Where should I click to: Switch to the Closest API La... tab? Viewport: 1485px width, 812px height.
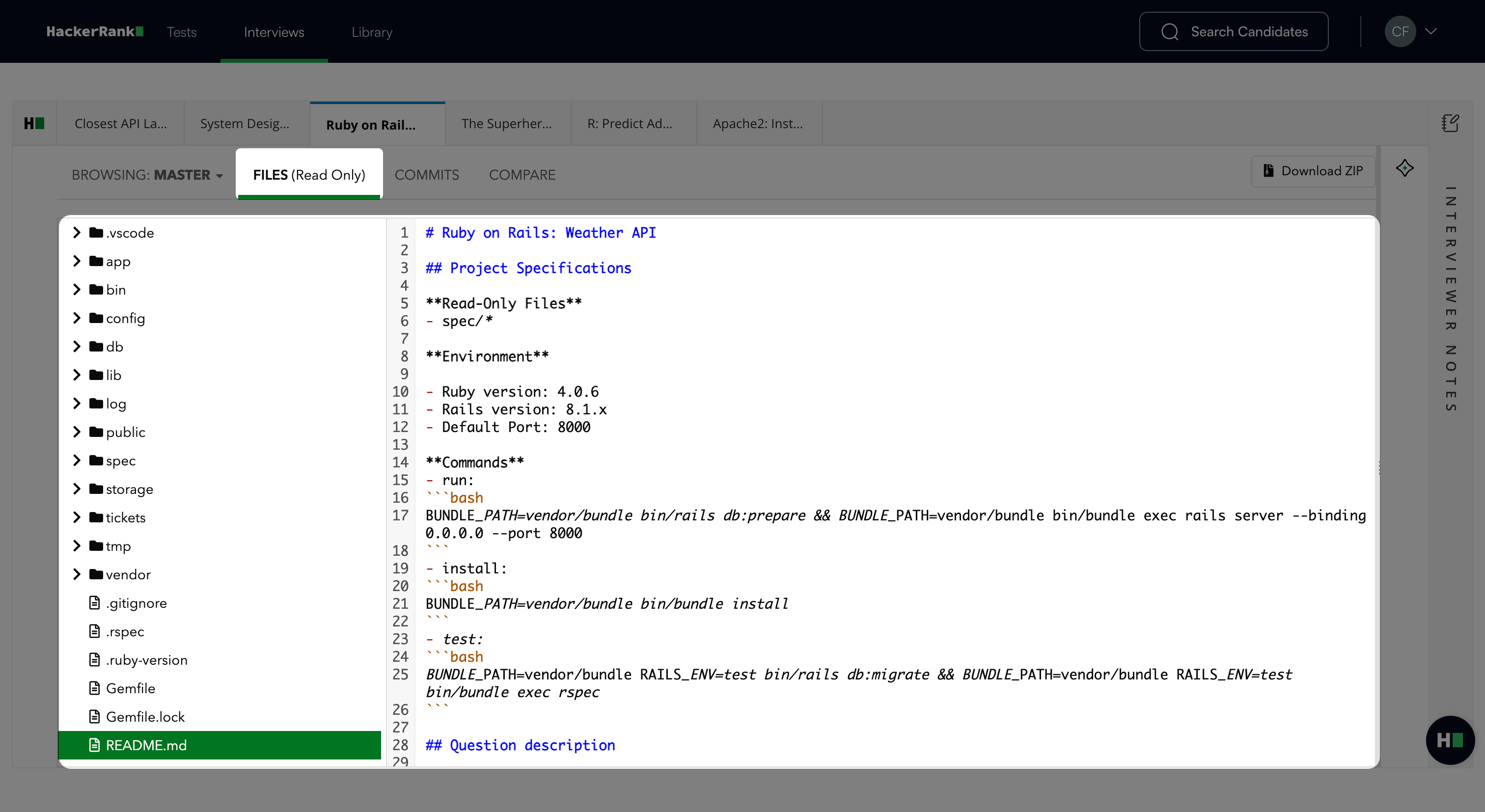coord(120,123)
